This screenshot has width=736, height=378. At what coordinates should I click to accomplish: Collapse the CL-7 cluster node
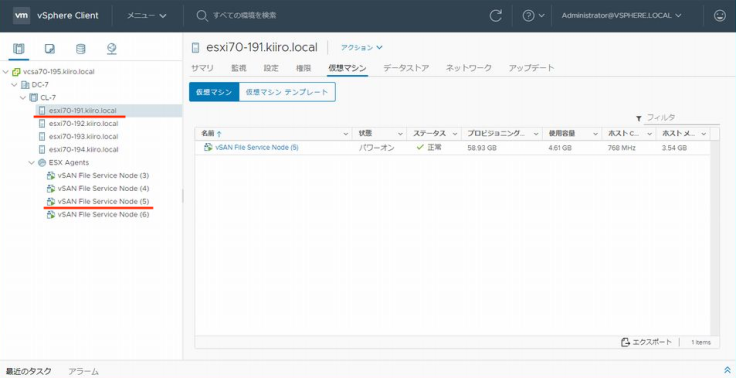point(23,98)
